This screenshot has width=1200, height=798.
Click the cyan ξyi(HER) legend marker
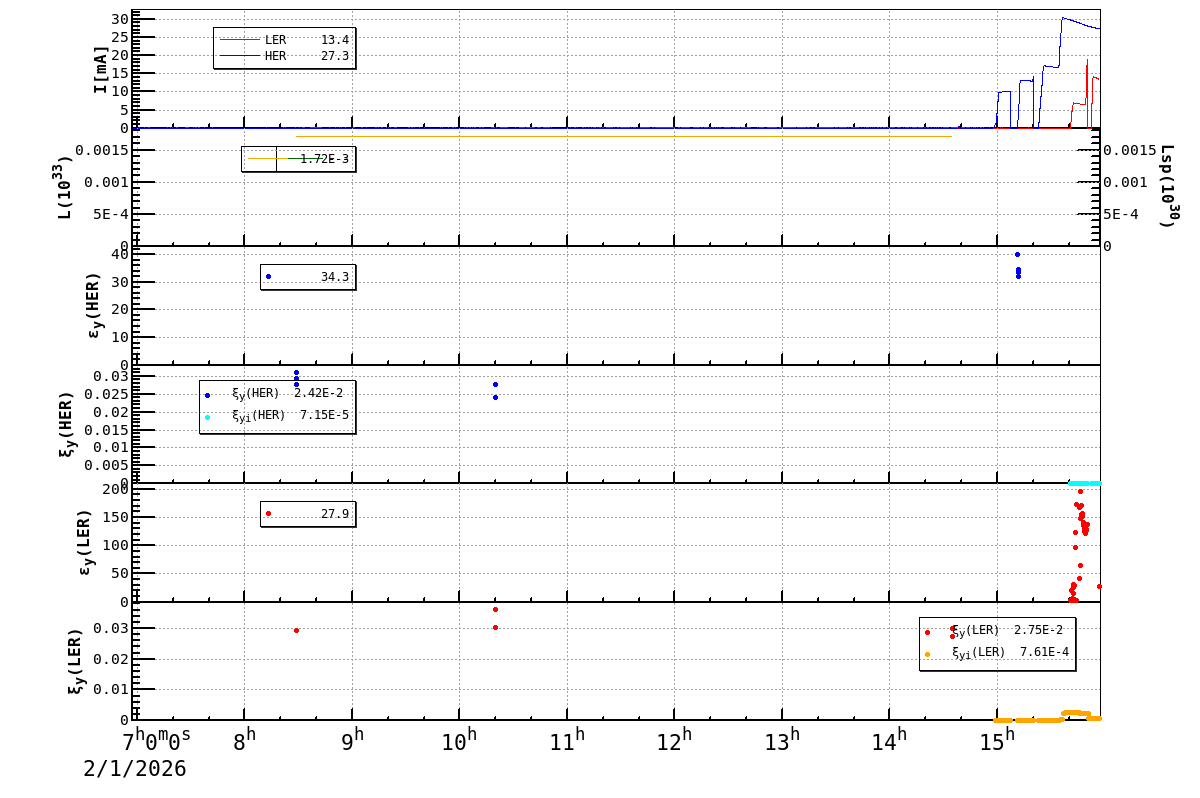click(208, 417)
